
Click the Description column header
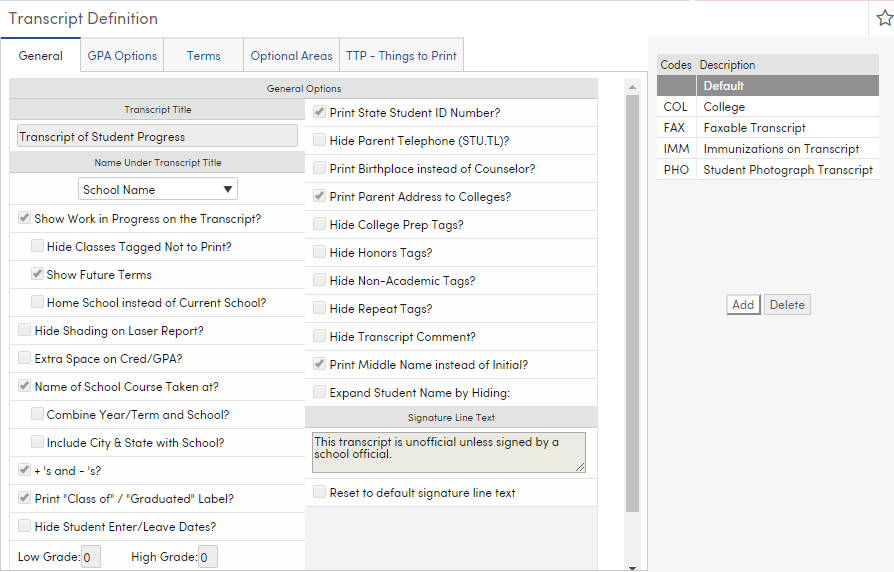coord(728,65)
